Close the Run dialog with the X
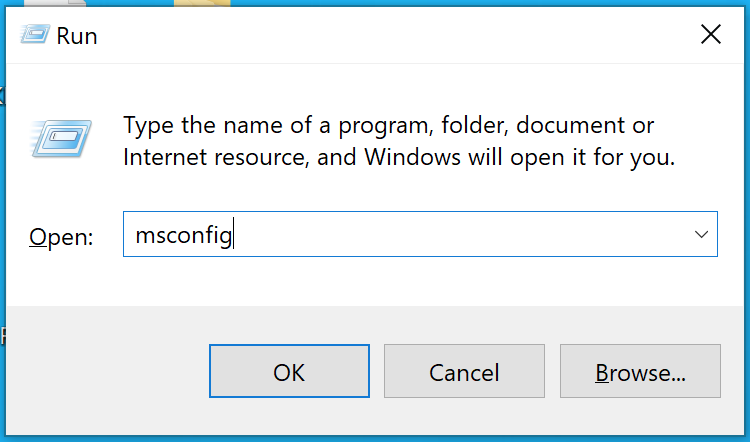Image resolution: width=750 pixels, height=442 pixels. (711, 34)
